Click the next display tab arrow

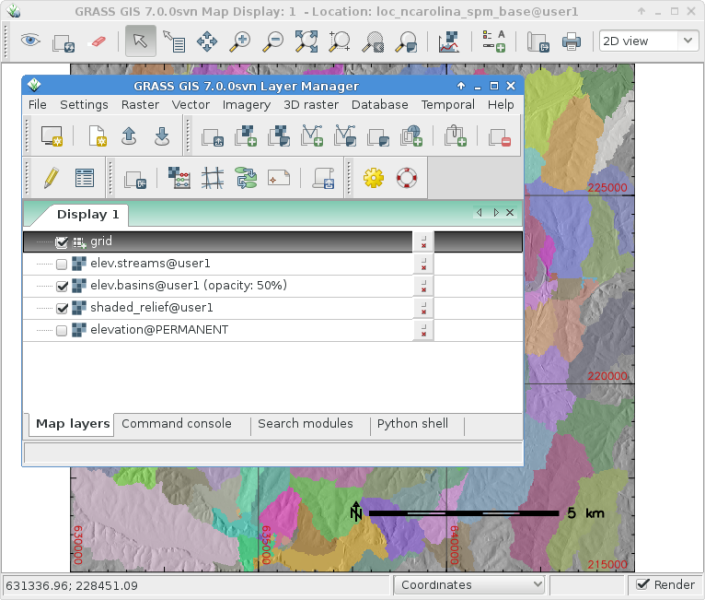[495, 212]
